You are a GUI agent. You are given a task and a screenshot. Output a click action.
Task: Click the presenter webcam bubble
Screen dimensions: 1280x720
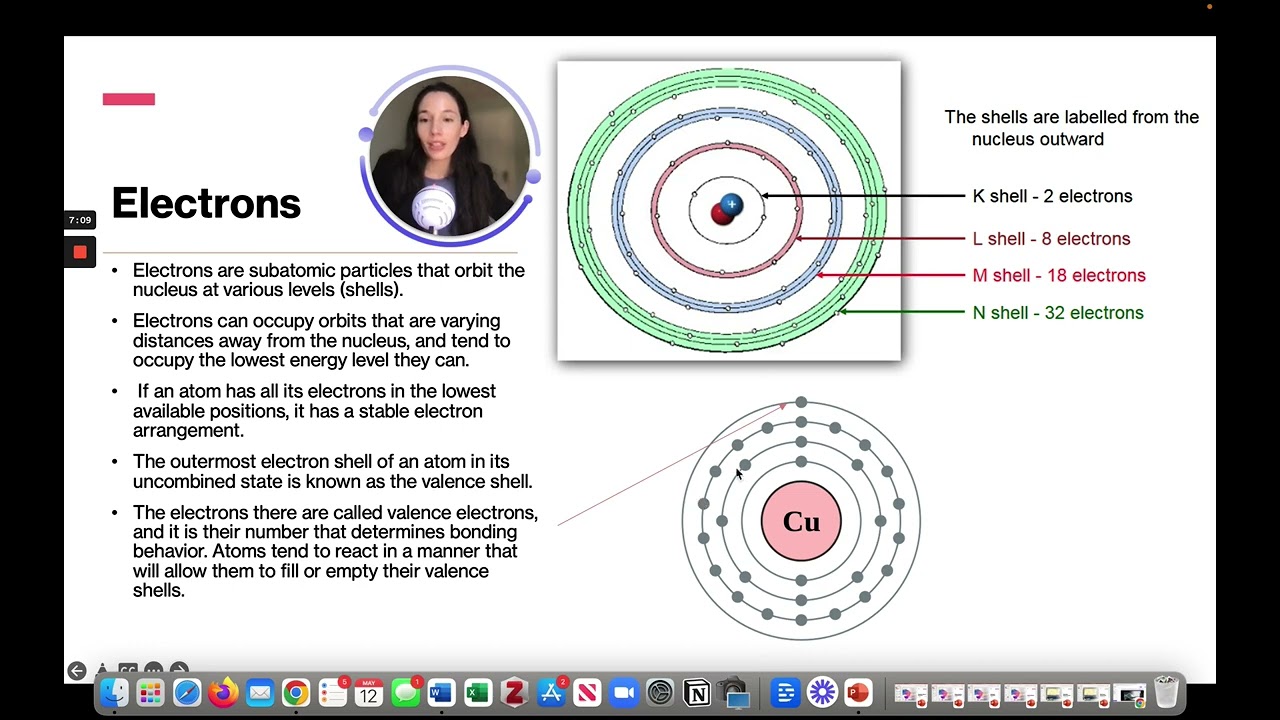pos(450,156)
